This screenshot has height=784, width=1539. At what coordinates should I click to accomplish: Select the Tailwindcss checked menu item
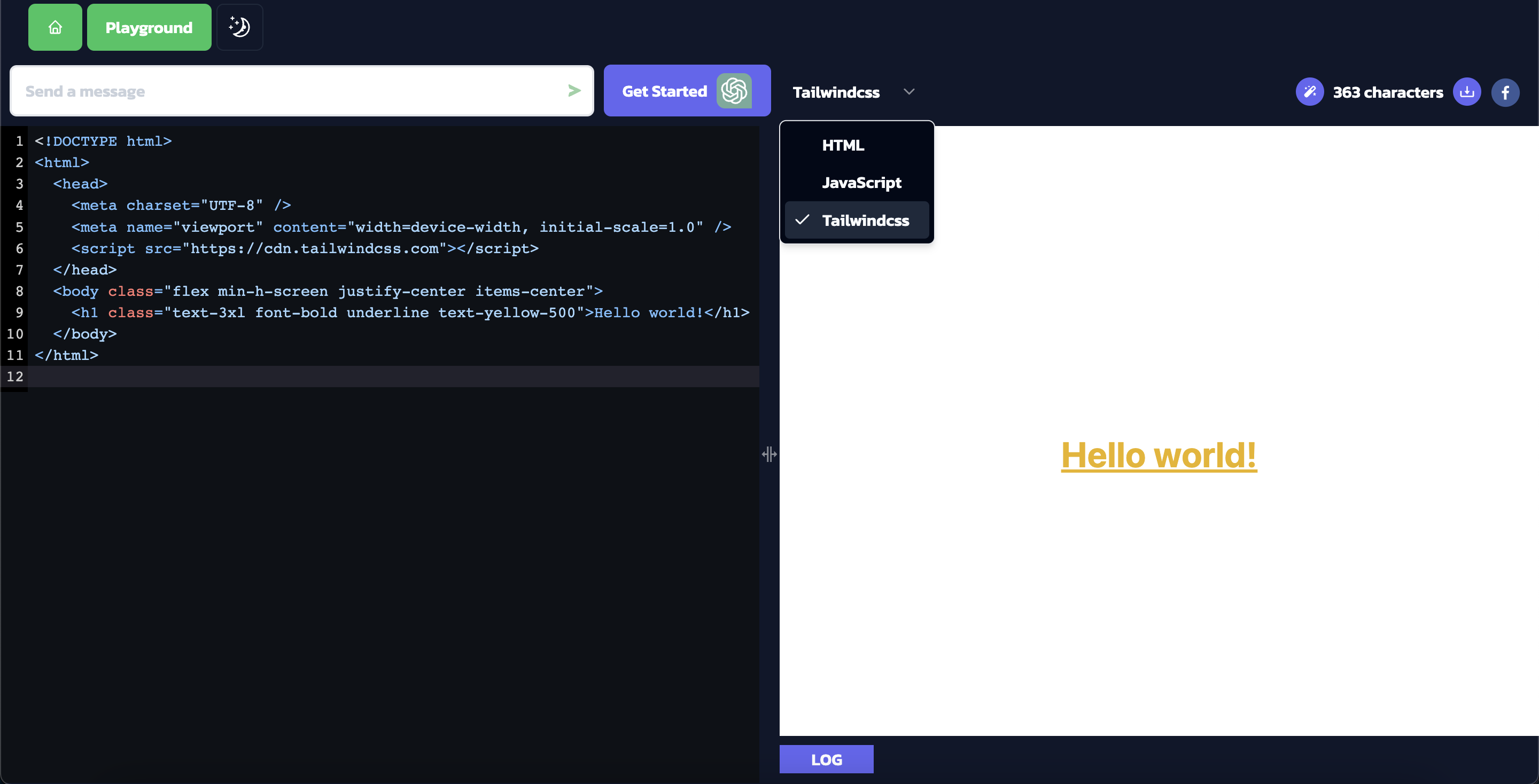(857, 219)
